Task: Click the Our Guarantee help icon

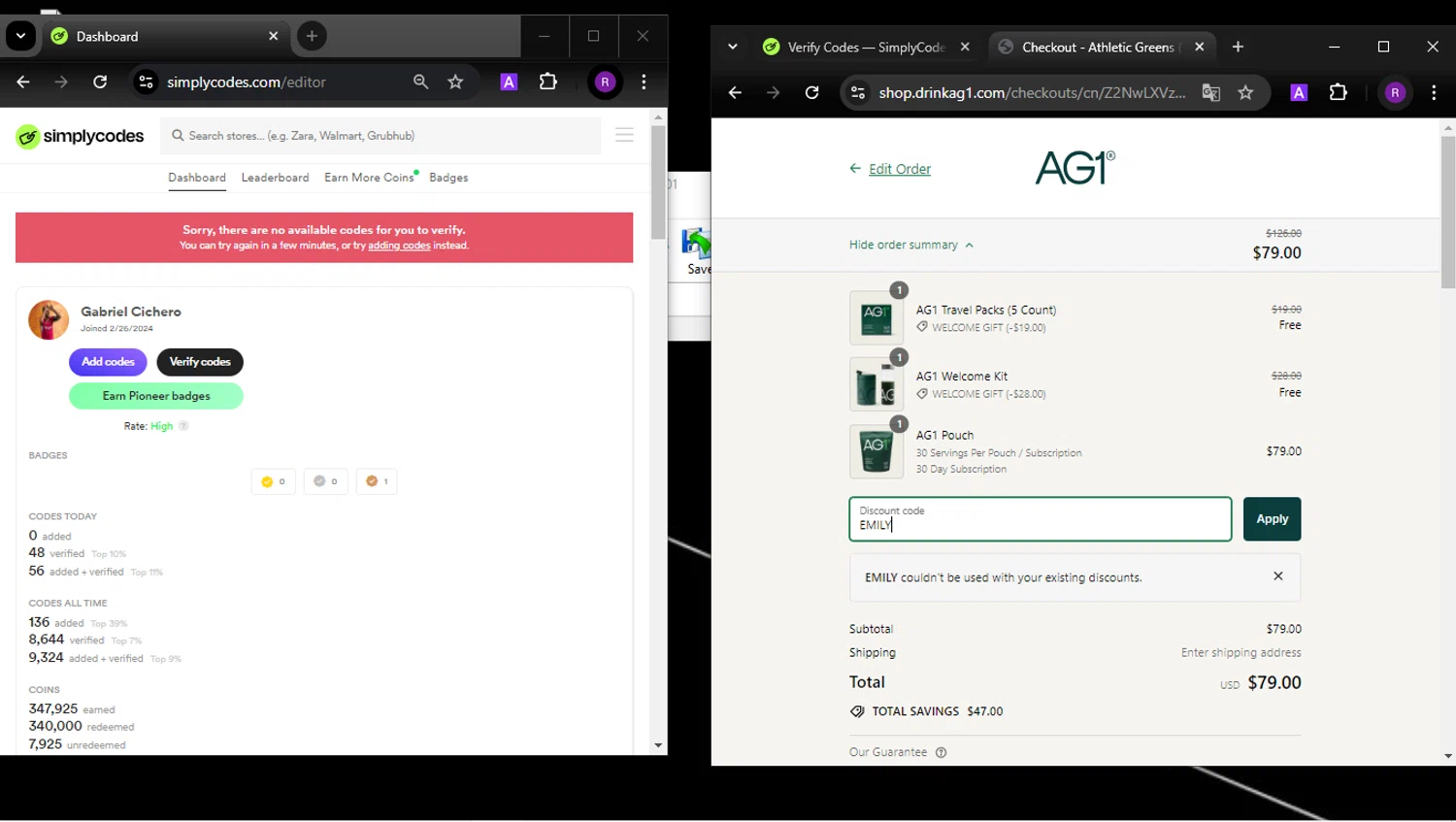Action: 941,752
